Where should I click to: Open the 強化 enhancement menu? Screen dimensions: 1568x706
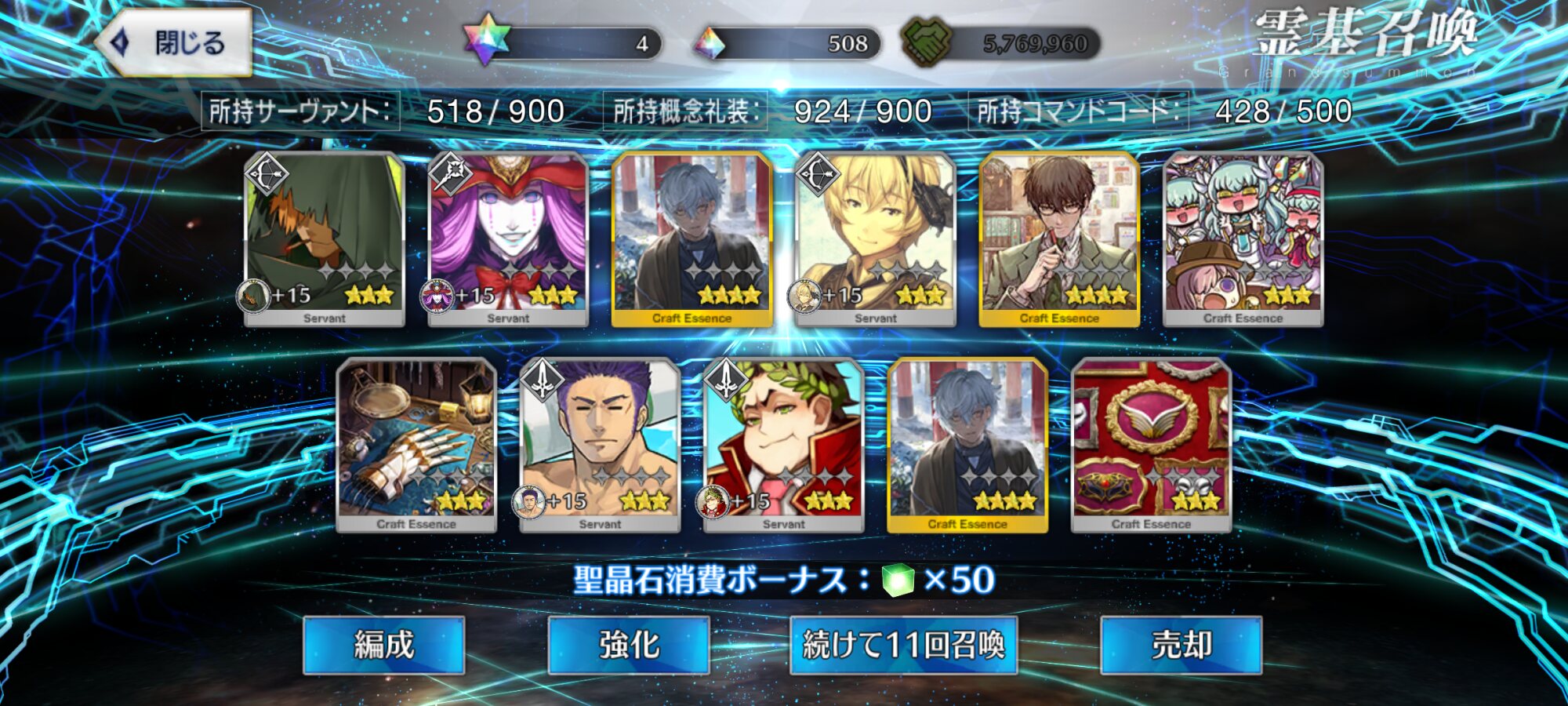629,645
